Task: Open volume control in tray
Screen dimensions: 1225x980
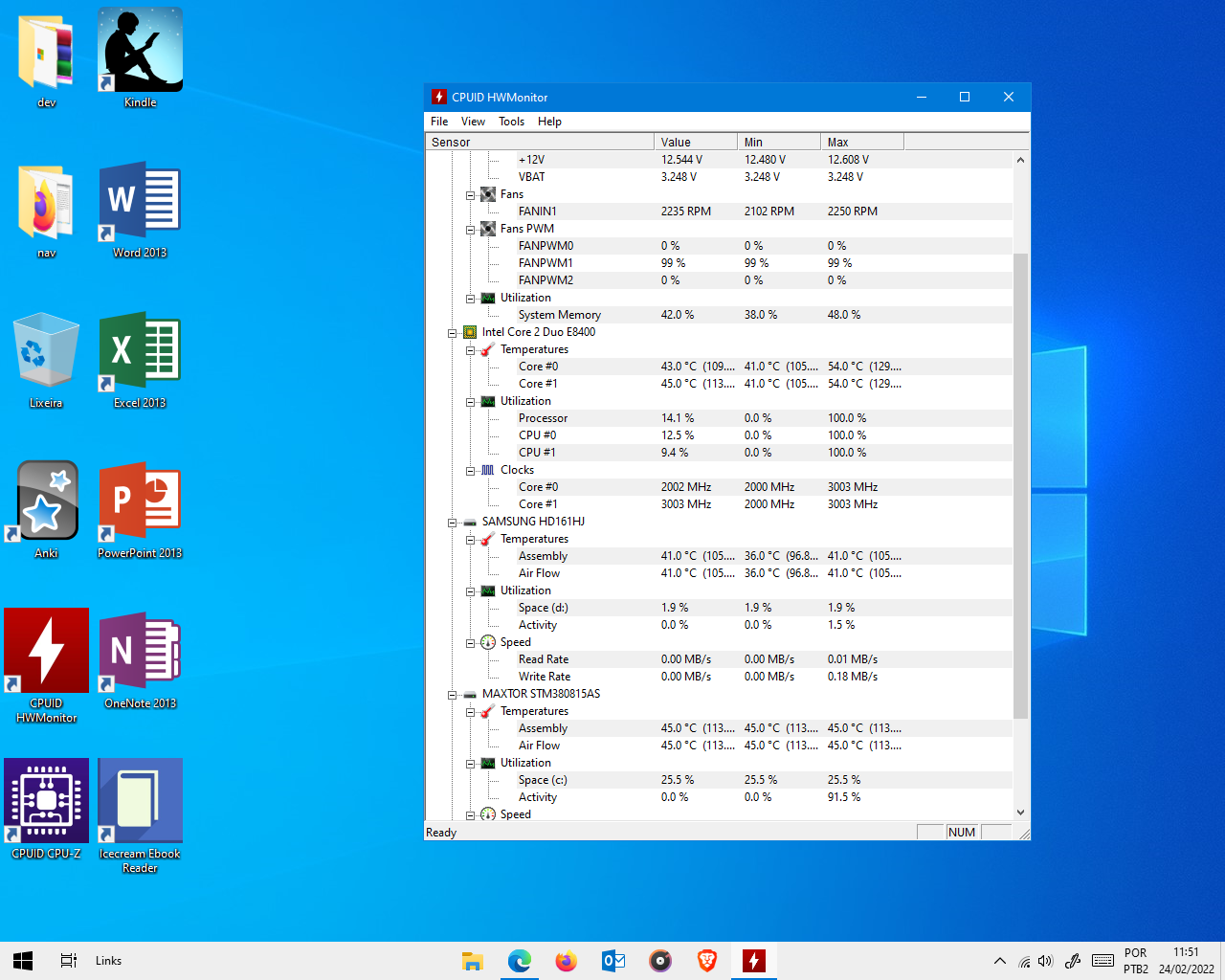Action: click(1045, 961)
